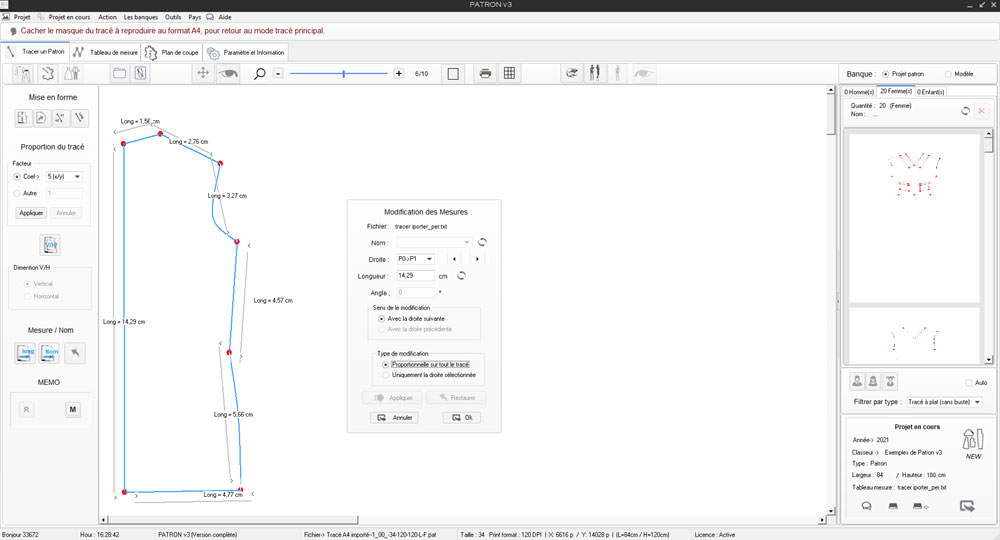Click the printer icon in the toolbar

point(485,73)
